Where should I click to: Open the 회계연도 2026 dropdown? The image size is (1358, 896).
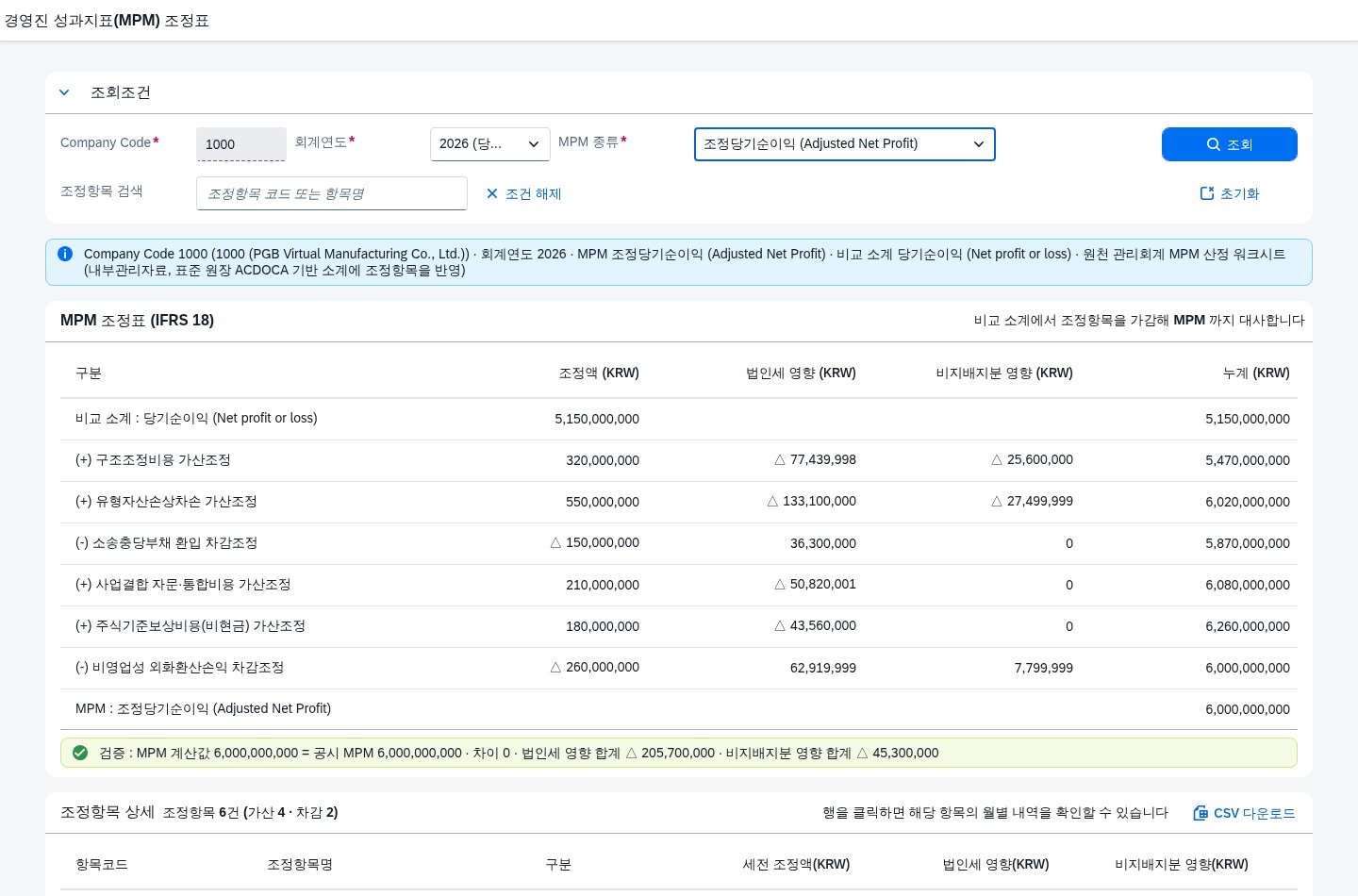pos(490,144)
